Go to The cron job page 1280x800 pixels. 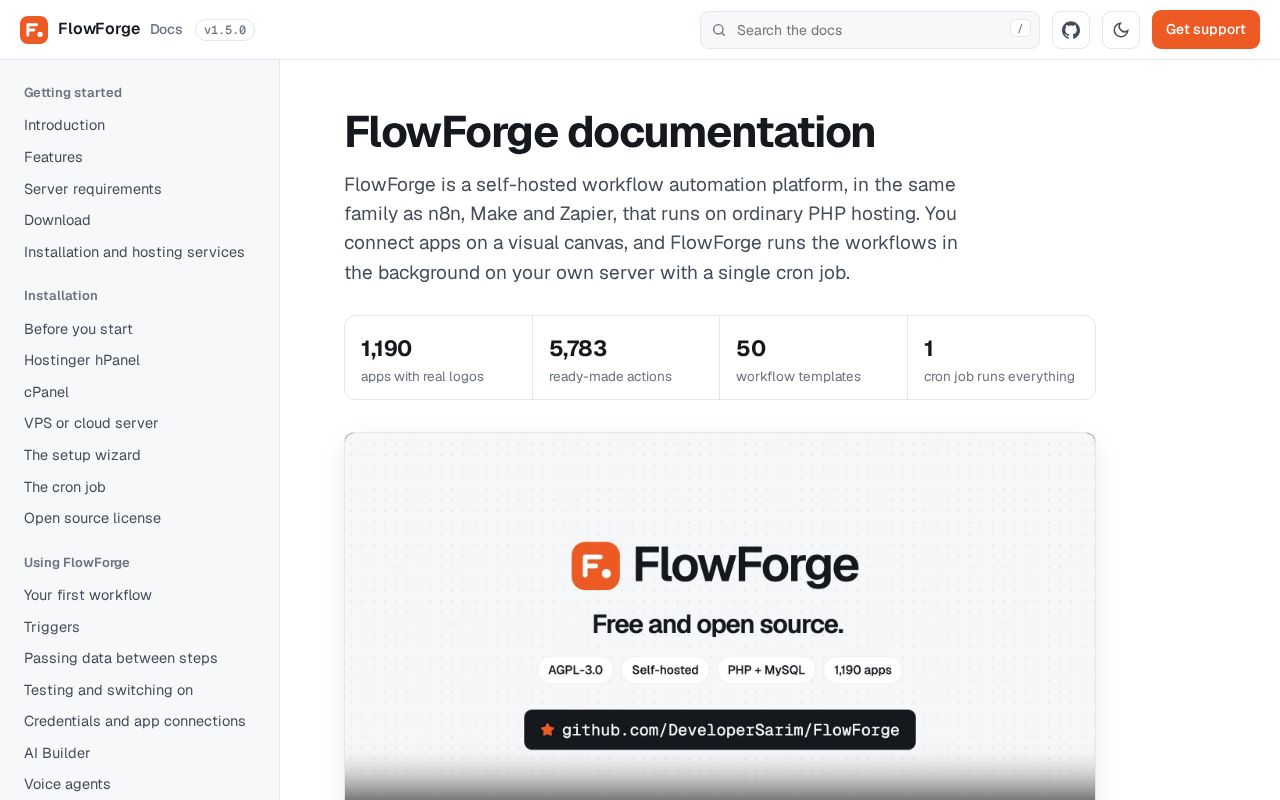click(65, 487)
